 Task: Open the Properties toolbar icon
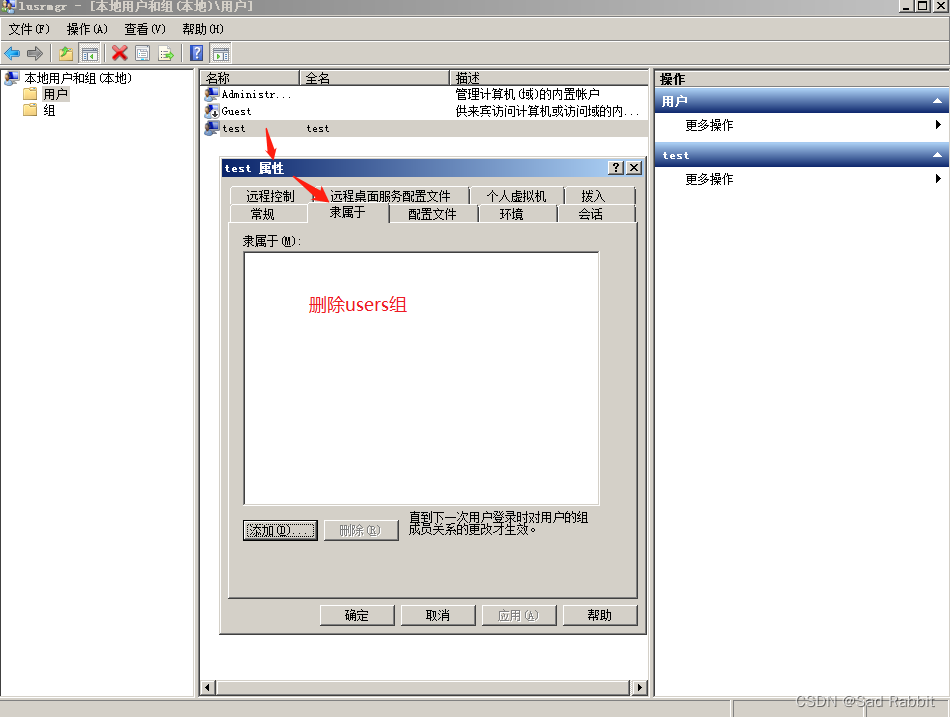142,54
